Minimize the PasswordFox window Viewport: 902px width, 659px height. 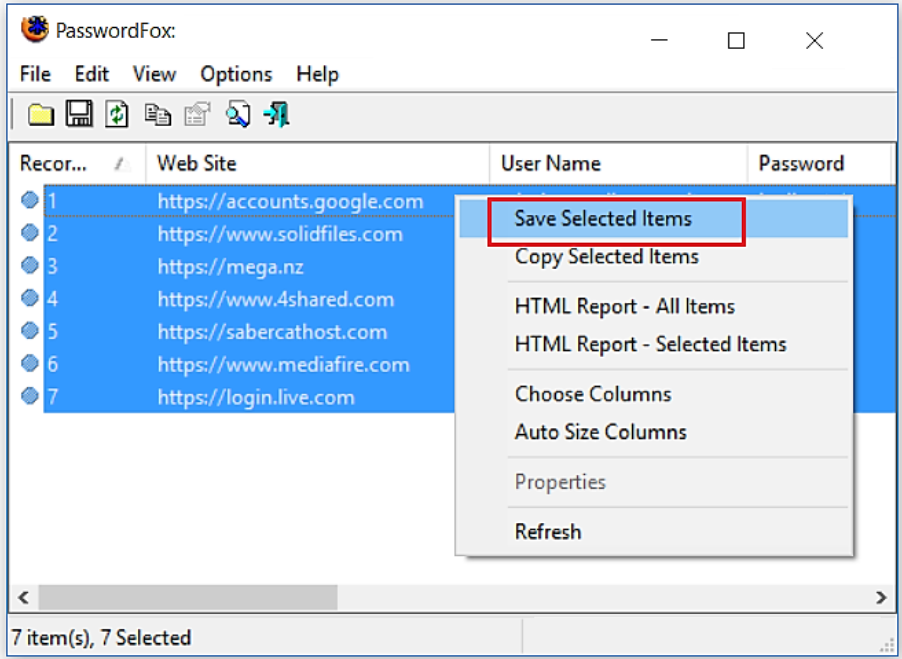point(659,40)
